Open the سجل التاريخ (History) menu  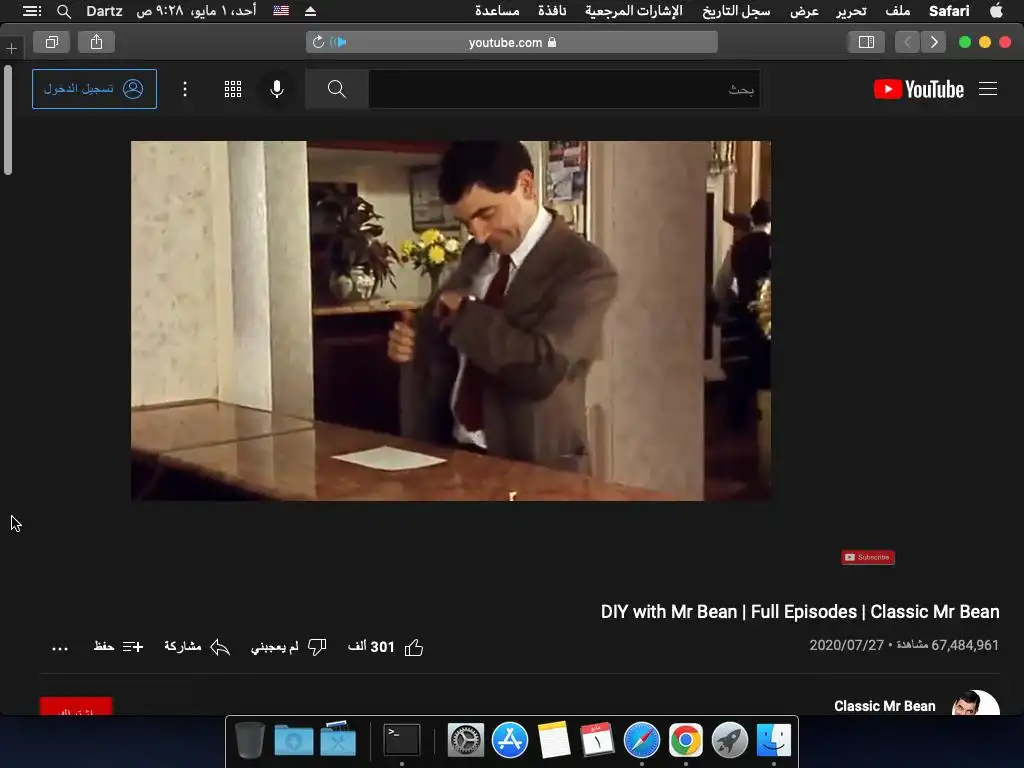(736, 10)
